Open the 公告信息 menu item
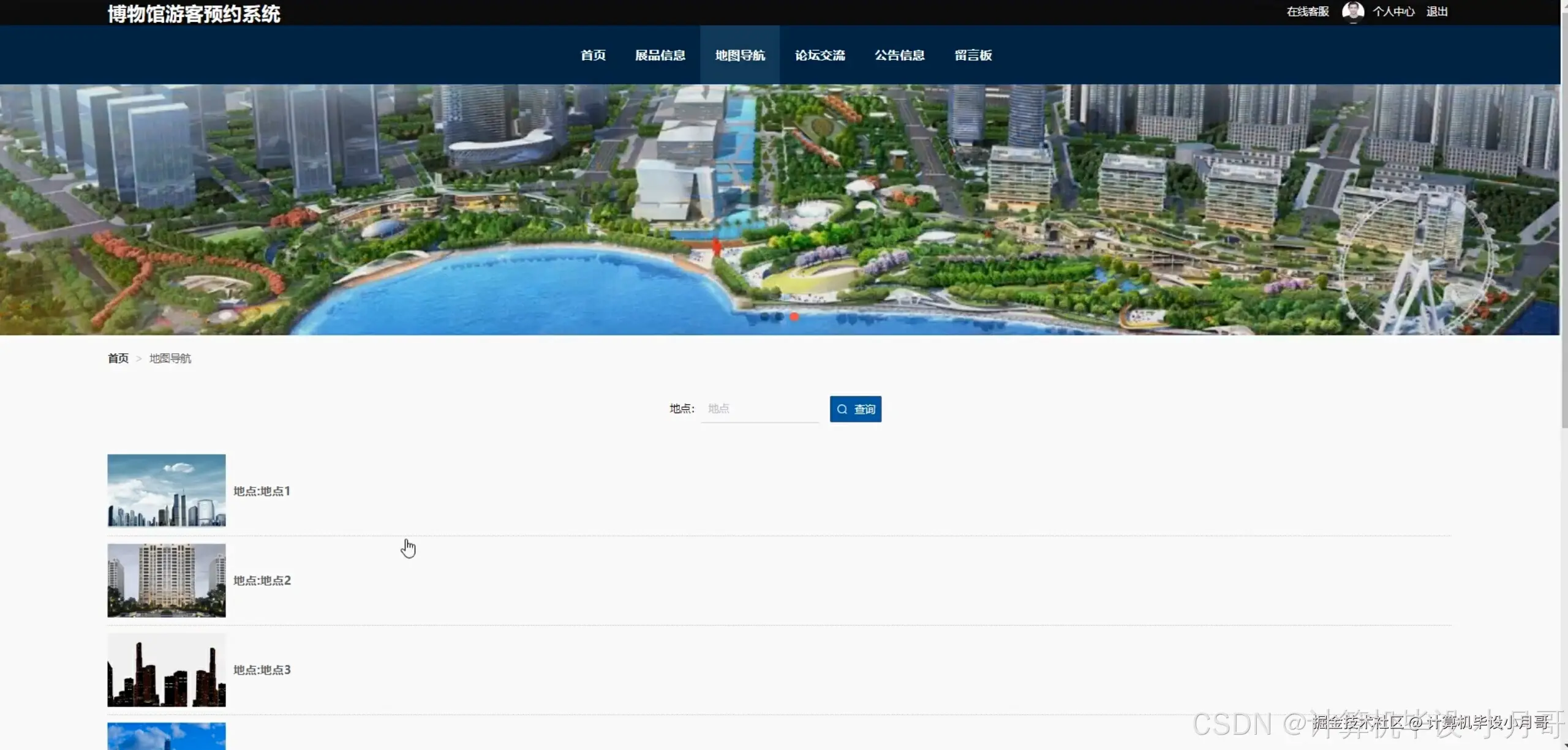 pos(900,54)
